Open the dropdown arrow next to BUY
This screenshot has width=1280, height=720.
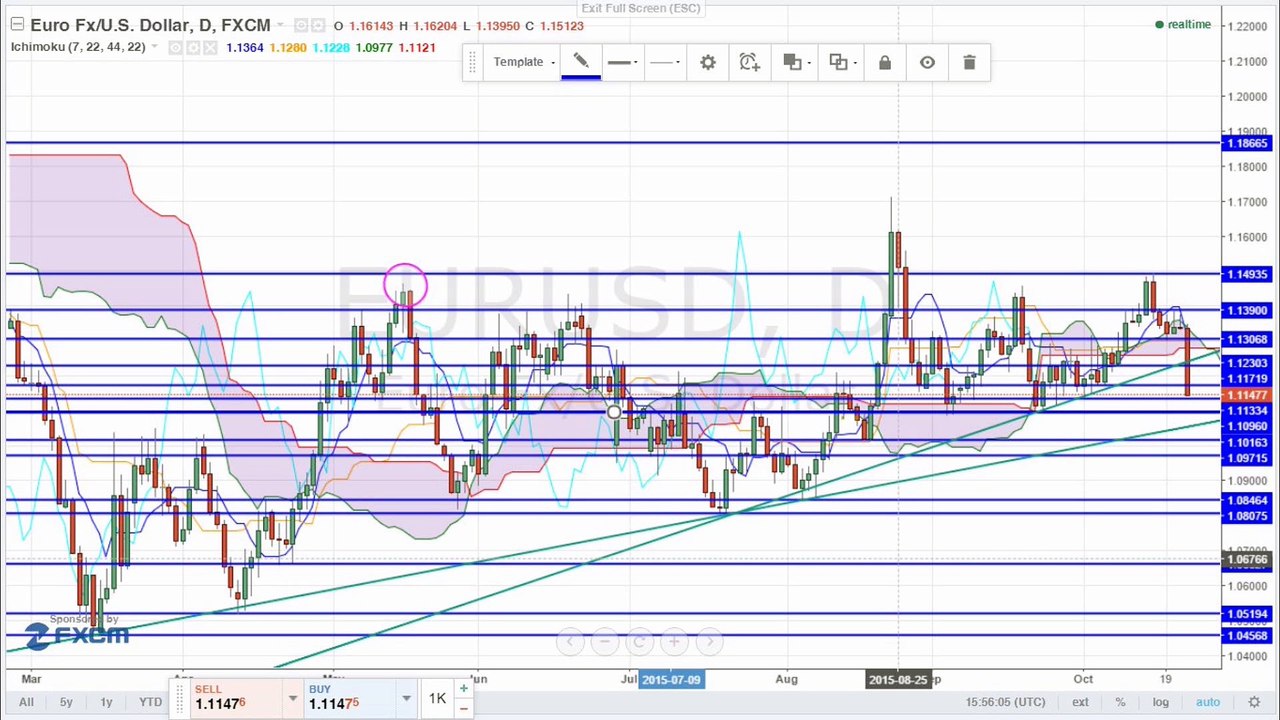pyautogui.click(x=407, y=698)
